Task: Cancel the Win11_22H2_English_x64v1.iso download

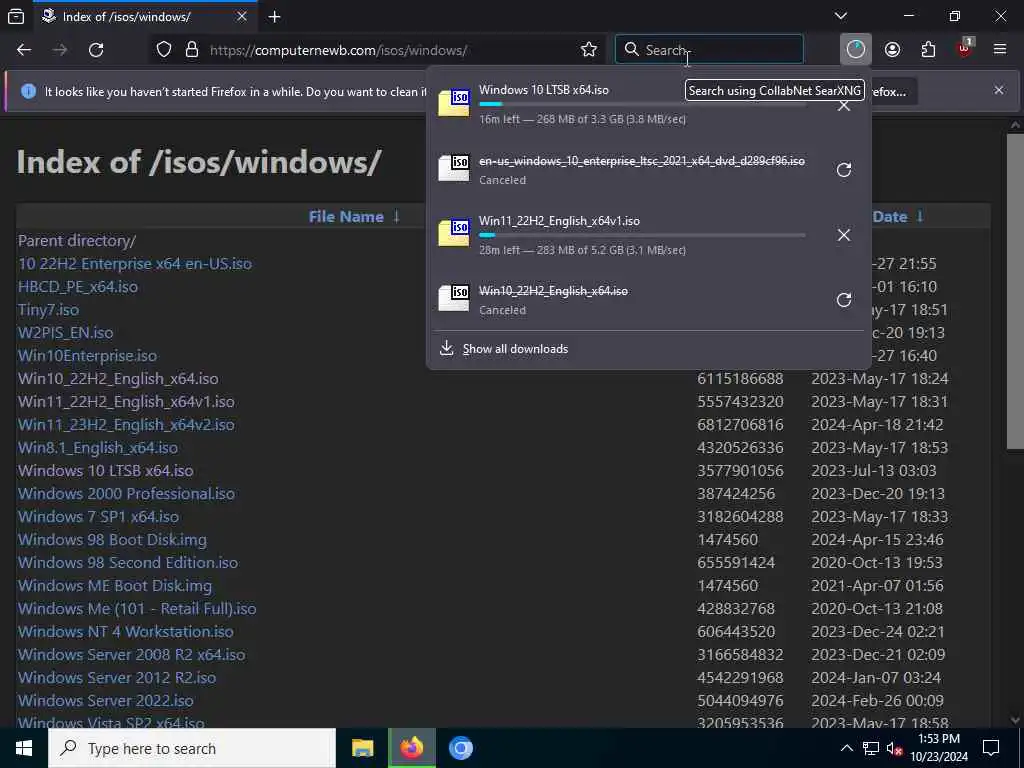Action: [x=844, y=235]
